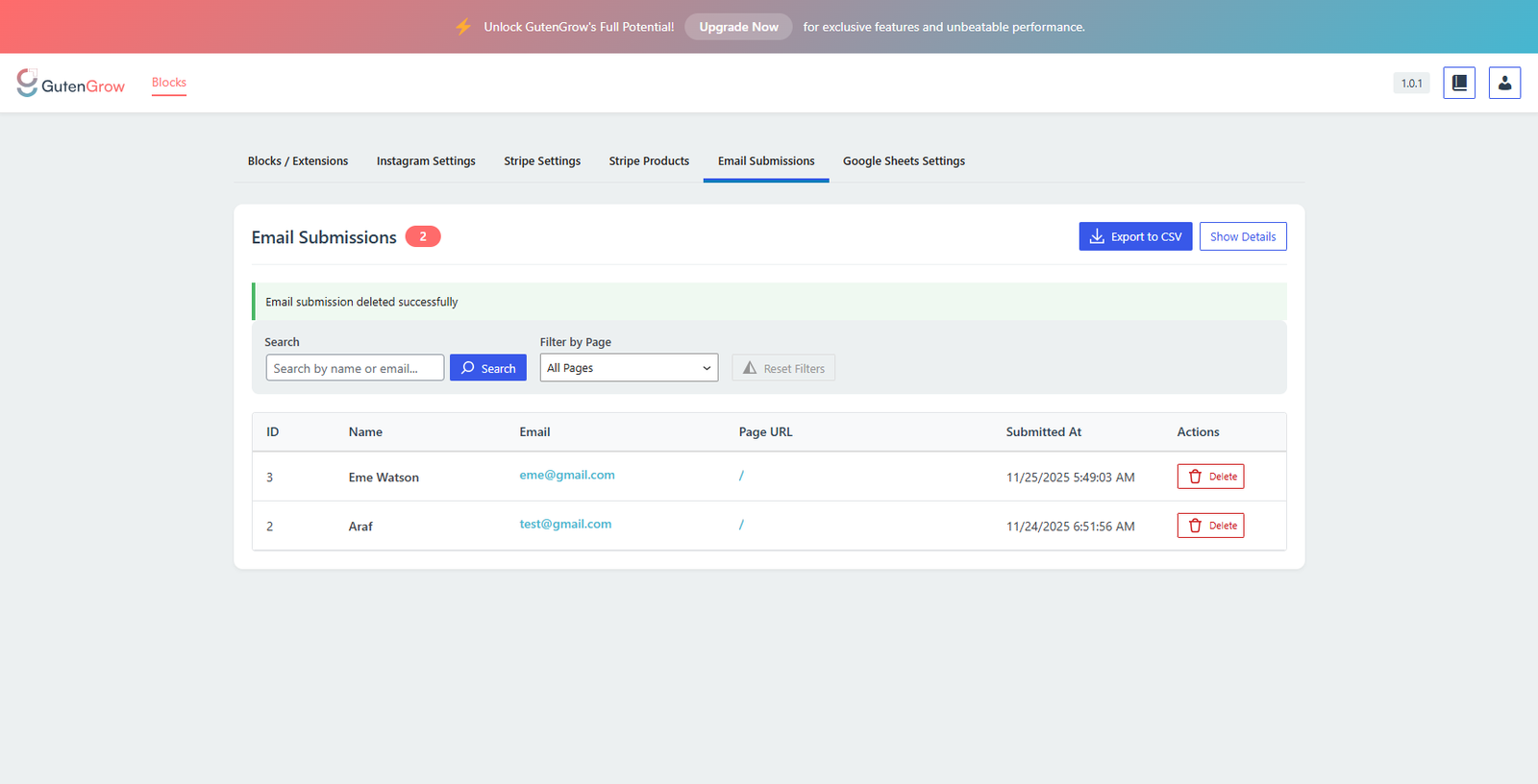Expand the All Pages filter dropdown
This screenshot has height=784, width=1538.
[x=629, y=368]
